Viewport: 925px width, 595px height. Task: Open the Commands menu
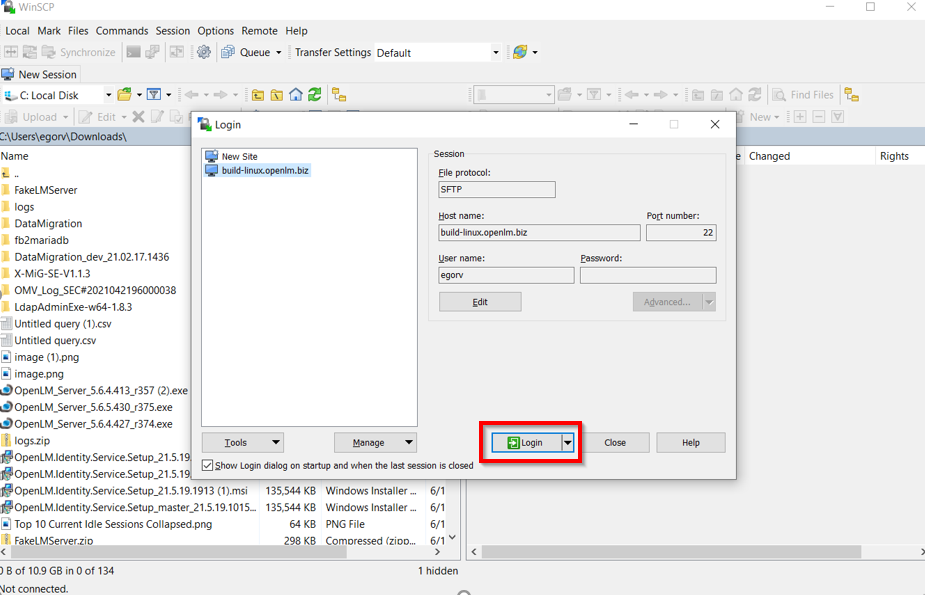pyautogui.click(x=122, y=31)
